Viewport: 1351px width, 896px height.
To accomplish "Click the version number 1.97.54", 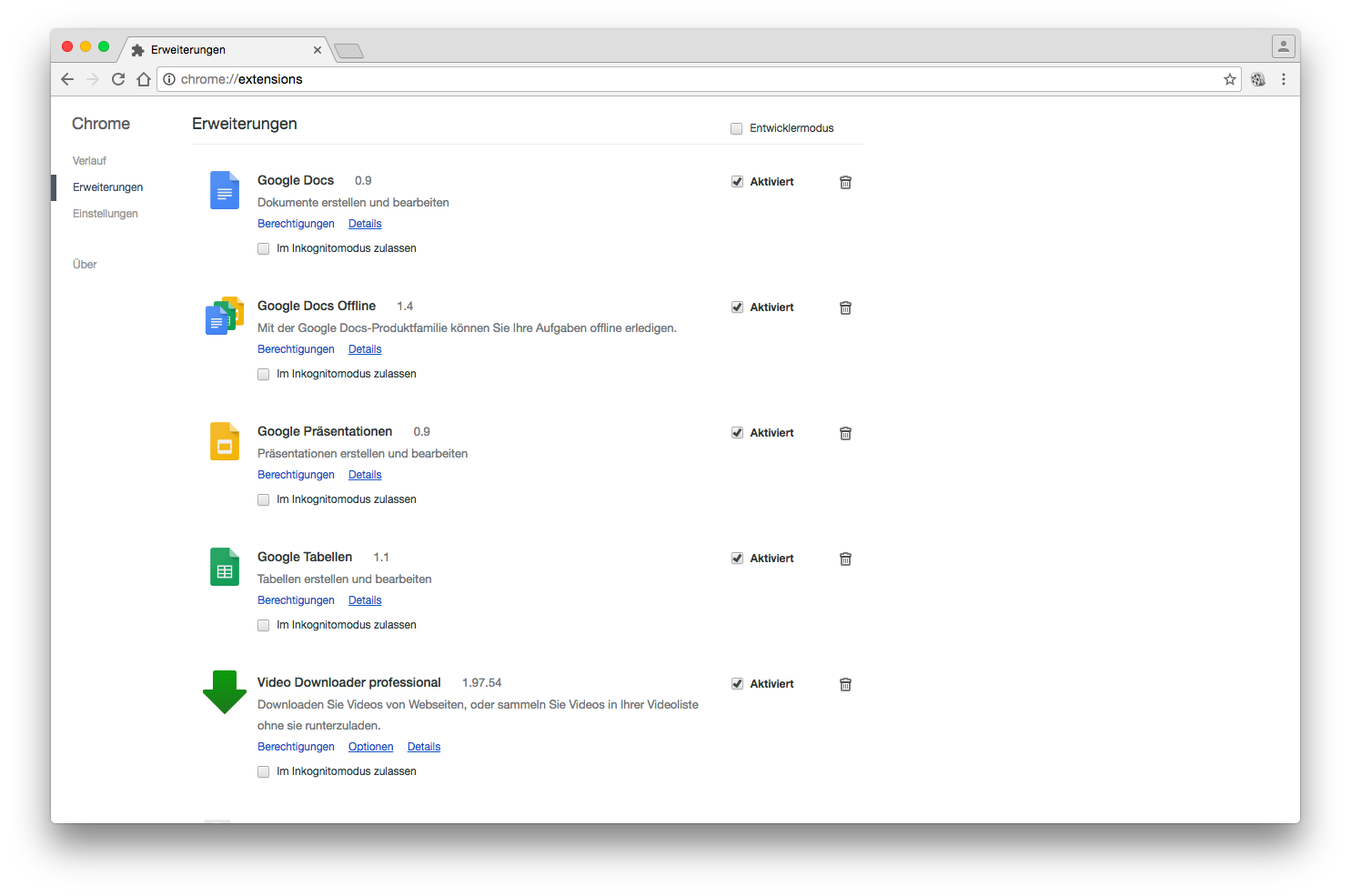I will (x=481, y=683).
